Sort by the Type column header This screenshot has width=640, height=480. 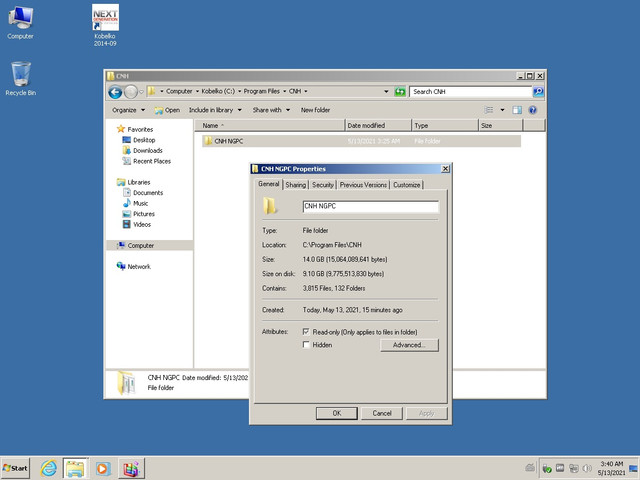coord(444,125)
